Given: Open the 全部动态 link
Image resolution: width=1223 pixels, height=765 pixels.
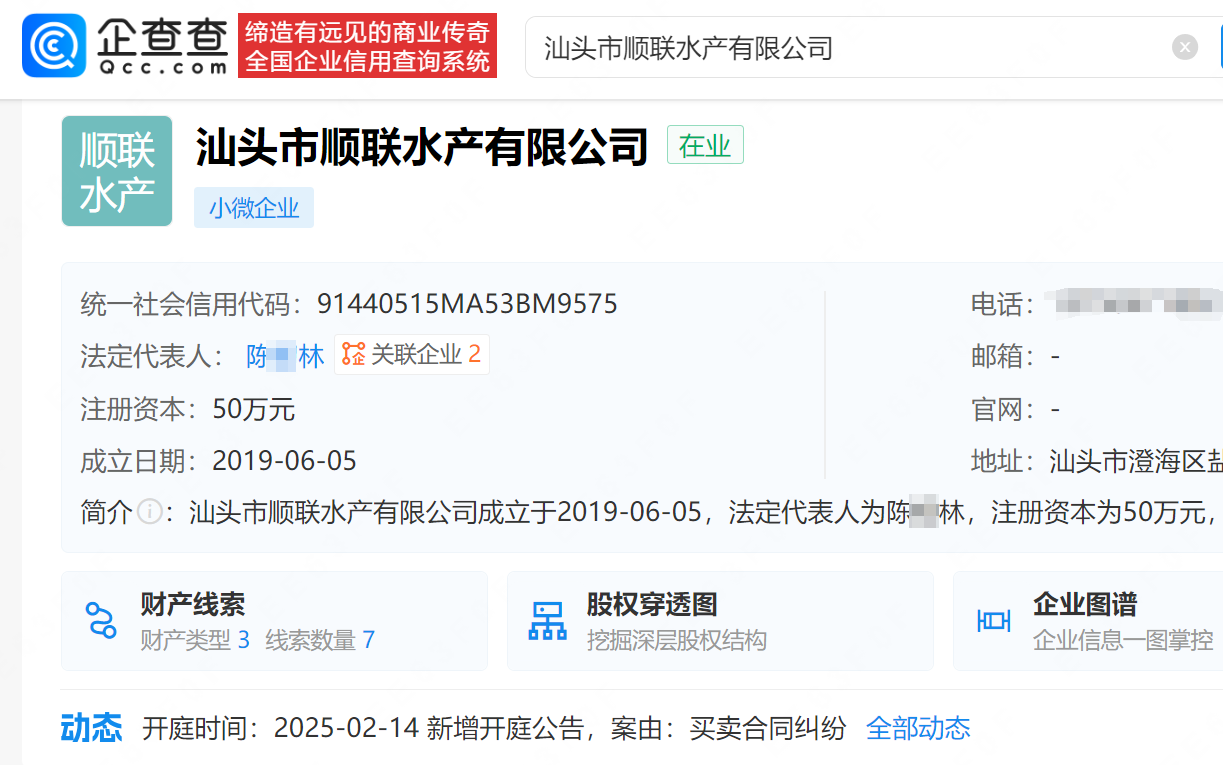Looking at the screenshot, I should [918, 728].
